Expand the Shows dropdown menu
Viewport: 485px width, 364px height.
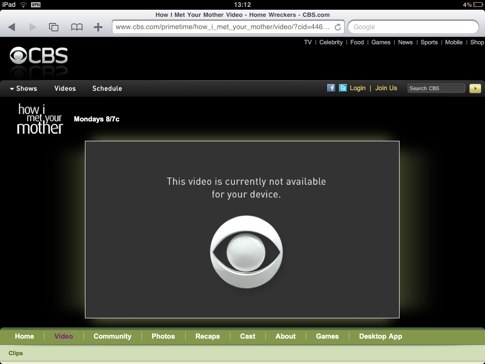pyautogui.click(x=23, y=89)
